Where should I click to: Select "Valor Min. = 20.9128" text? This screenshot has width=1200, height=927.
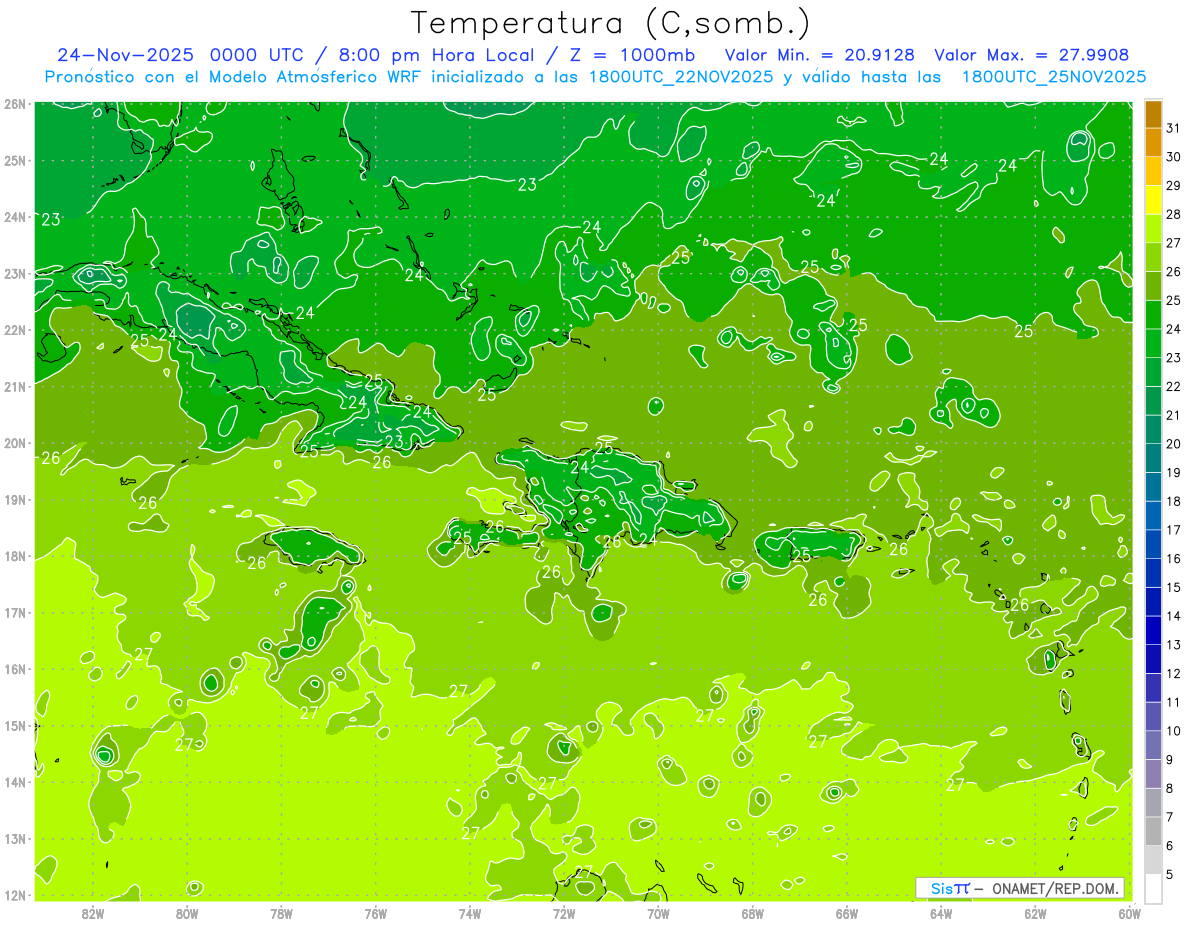[821, 55]
